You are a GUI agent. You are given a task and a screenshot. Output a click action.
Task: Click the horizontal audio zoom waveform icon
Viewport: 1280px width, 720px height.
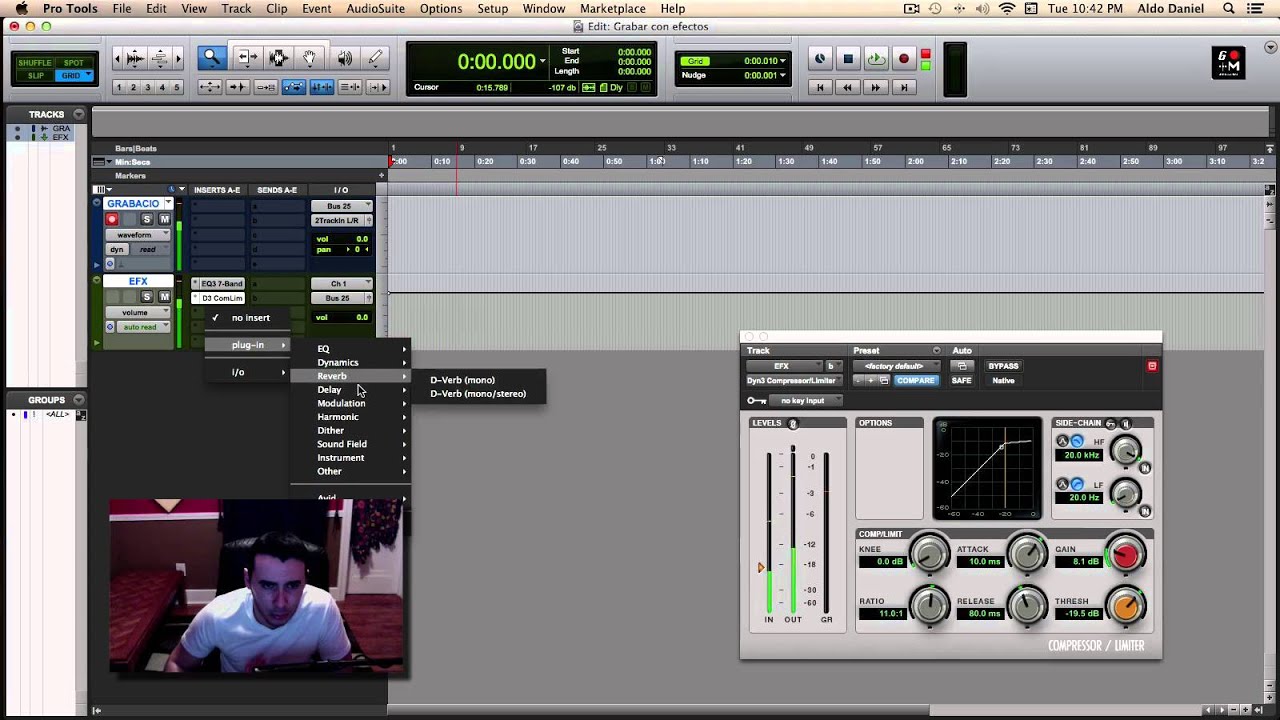coord(135,59)
